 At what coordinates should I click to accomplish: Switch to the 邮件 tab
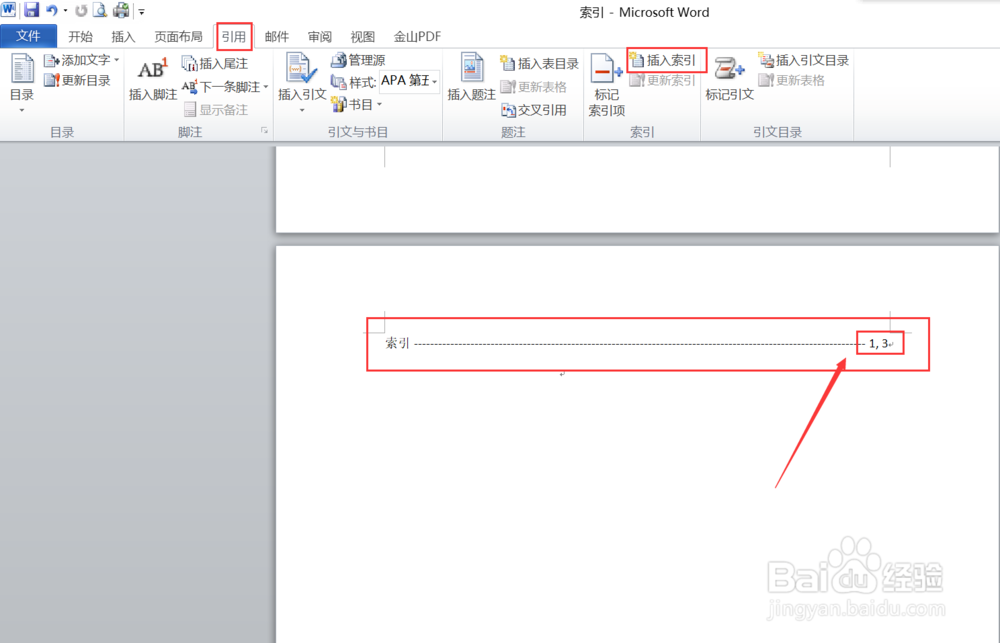tap(277, 37)
